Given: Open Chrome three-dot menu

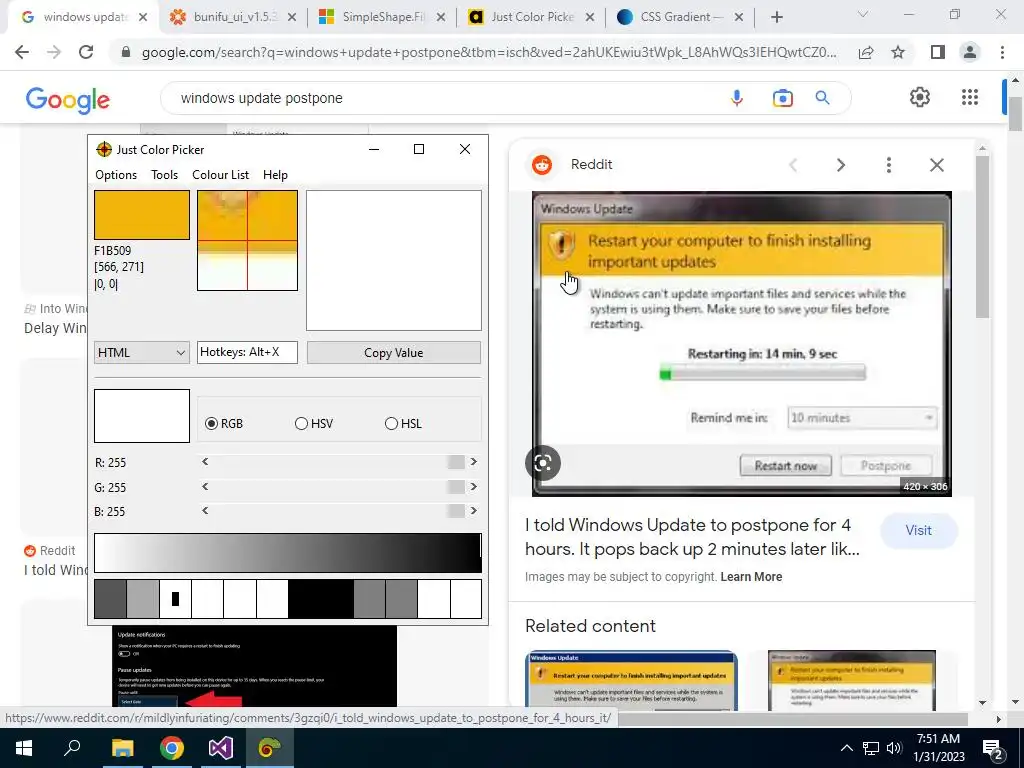Looking at the screenshot, I should (x=1002, y=52).
